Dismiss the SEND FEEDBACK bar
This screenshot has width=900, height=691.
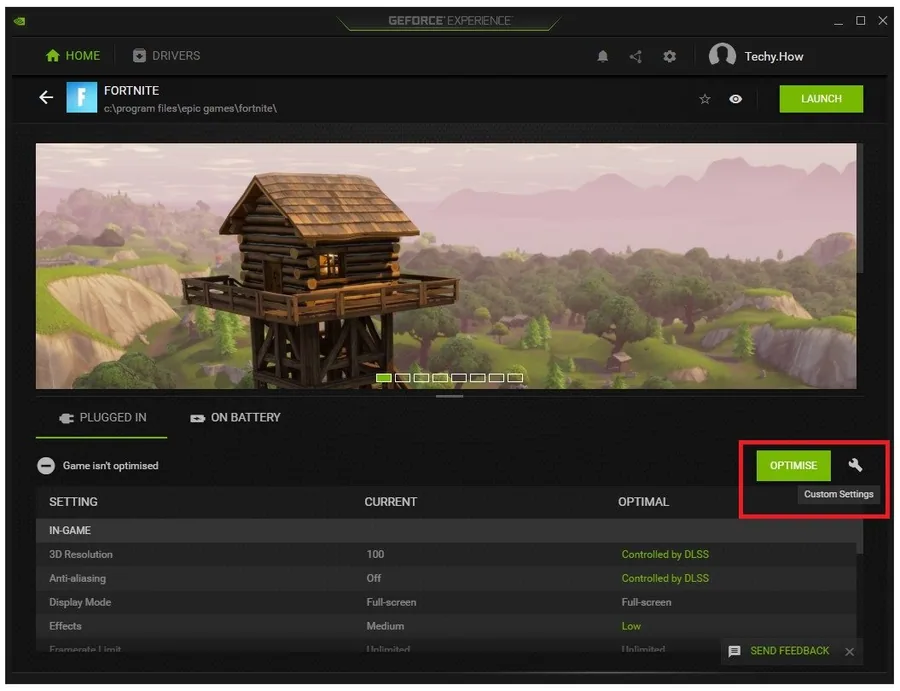tap(849, 651)
